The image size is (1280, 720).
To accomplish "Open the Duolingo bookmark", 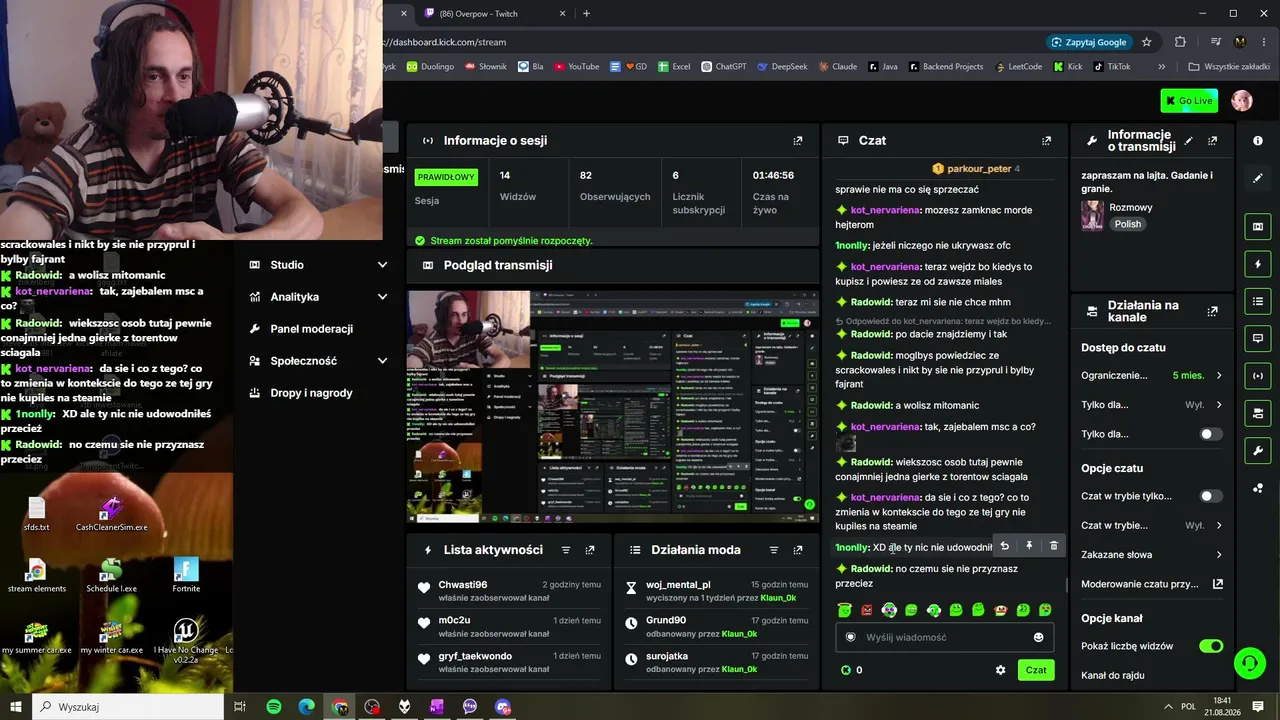I will 431,67.
